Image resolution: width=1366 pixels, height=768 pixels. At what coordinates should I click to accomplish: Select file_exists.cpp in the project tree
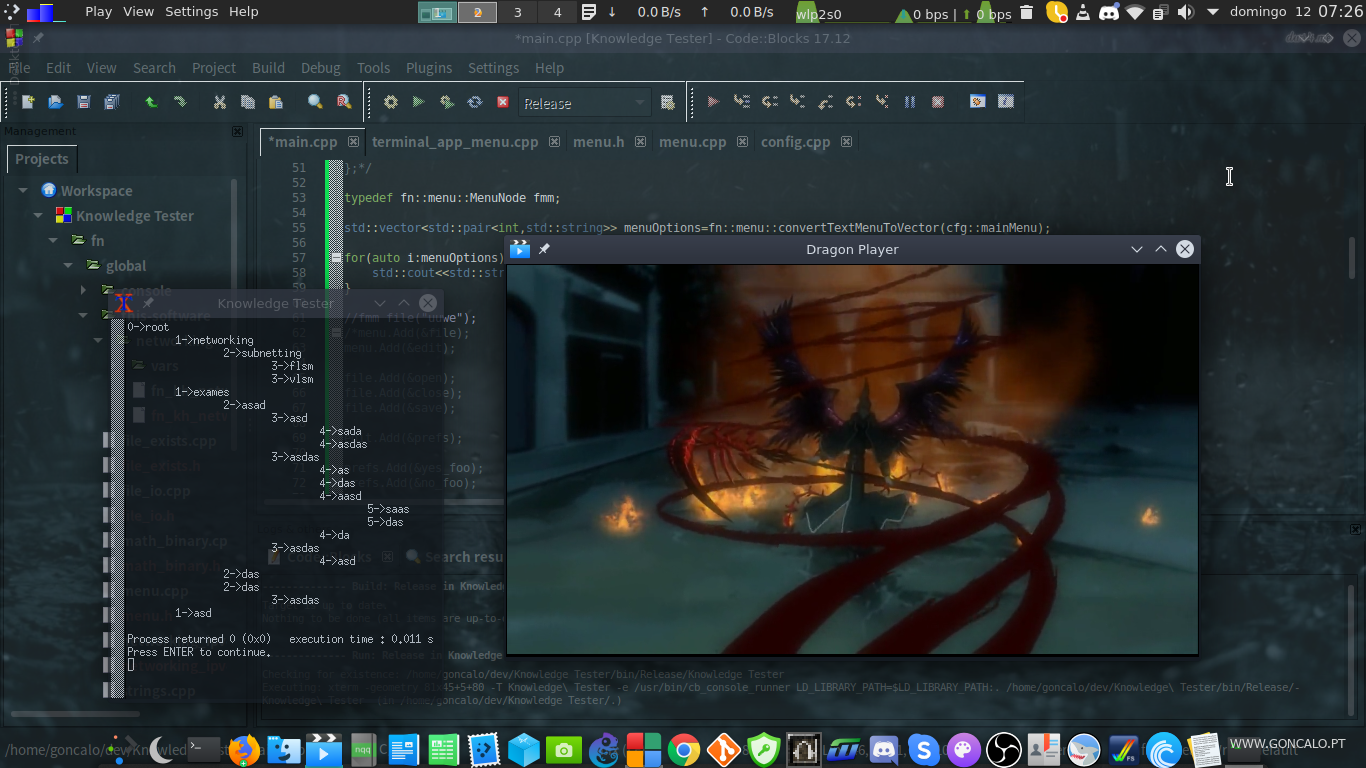(168, 441)
